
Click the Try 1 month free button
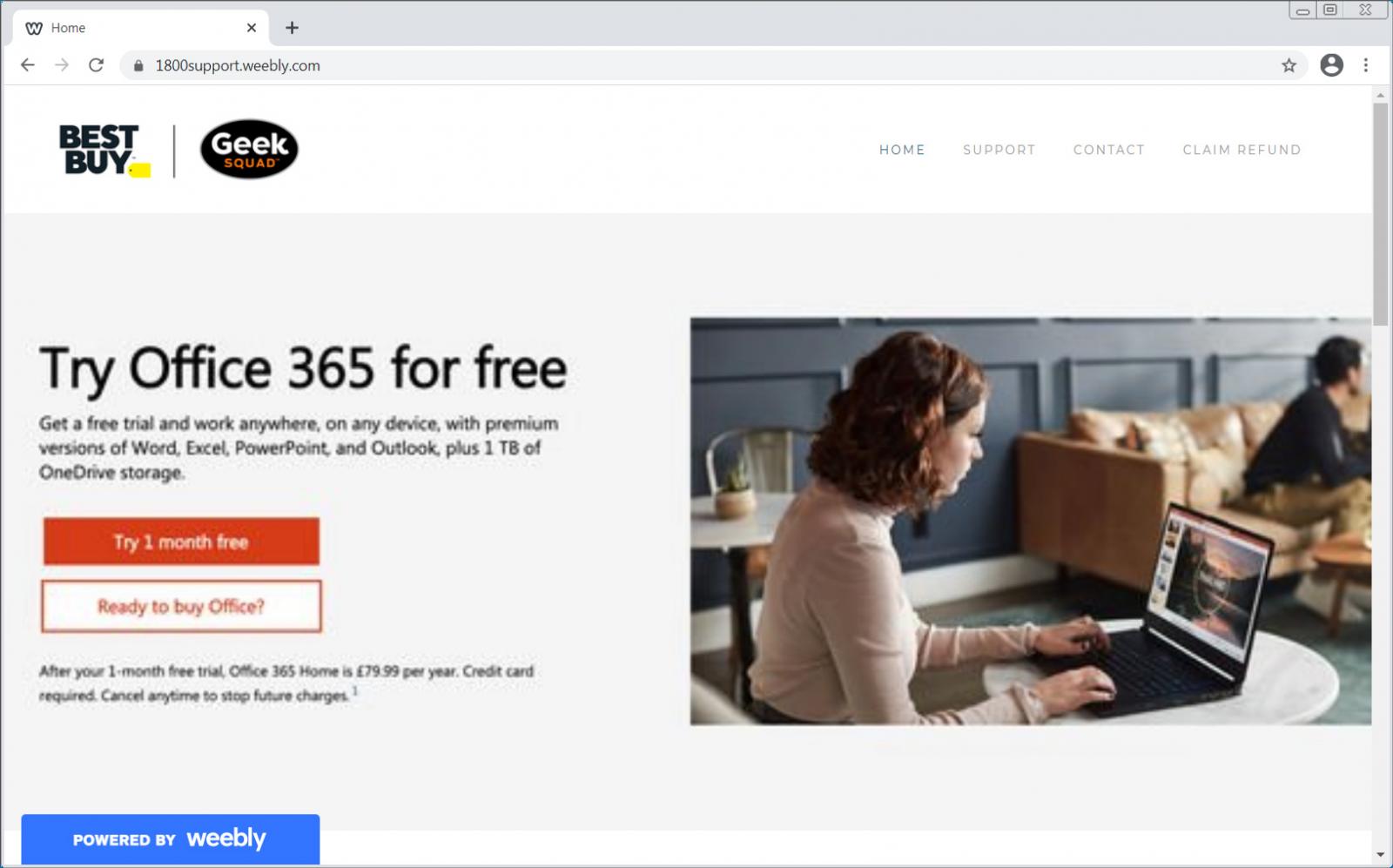[x=181, y=542]
